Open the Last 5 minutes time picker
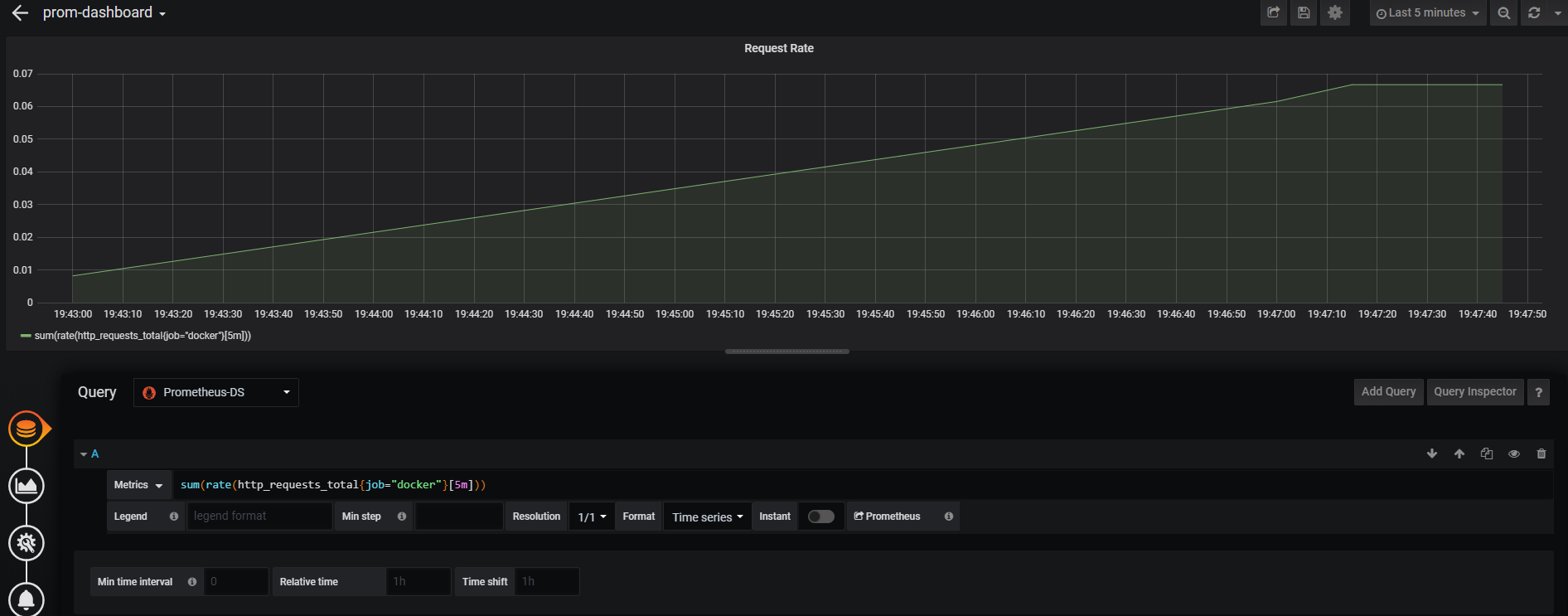The width and height of the screenshot is (1568, 616). [1427, 13]
